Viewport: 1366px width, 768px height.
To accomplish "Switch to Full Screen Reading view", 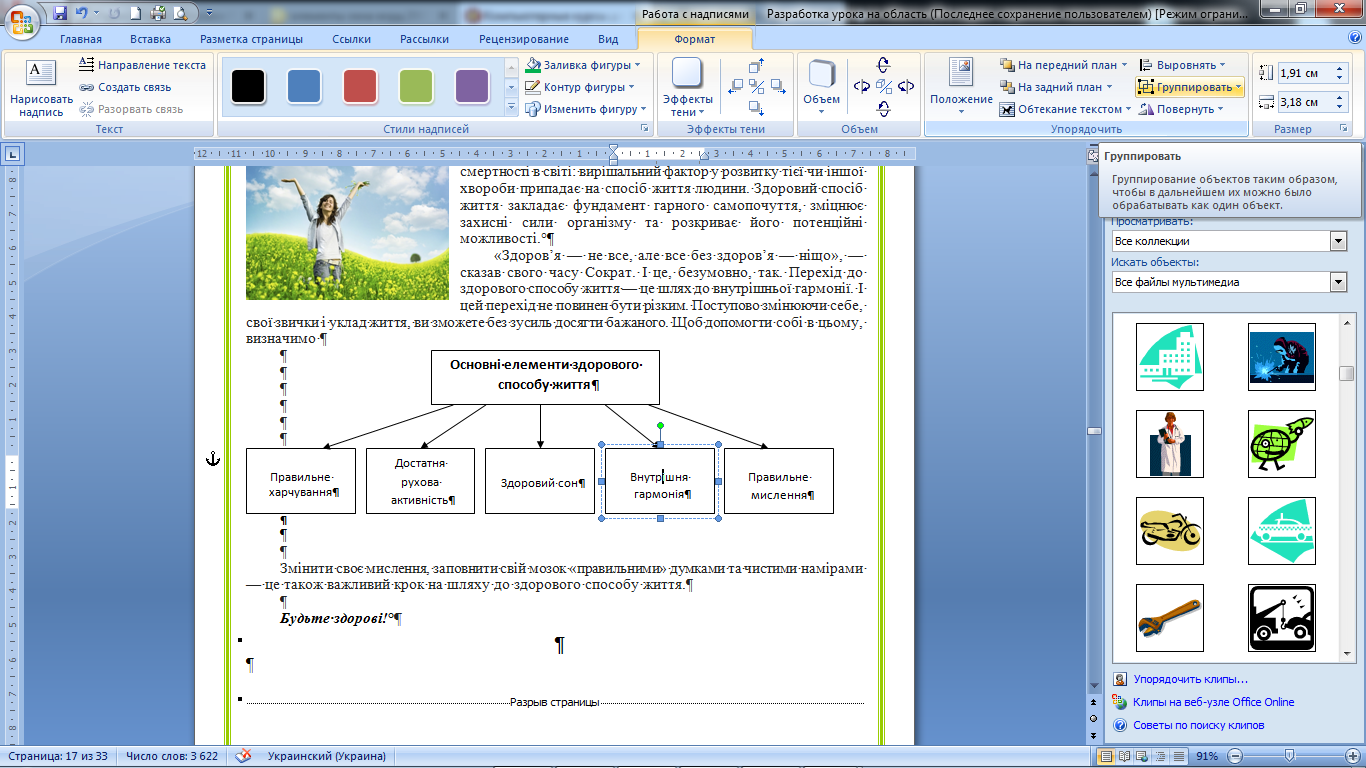I will coord(1125,756).
